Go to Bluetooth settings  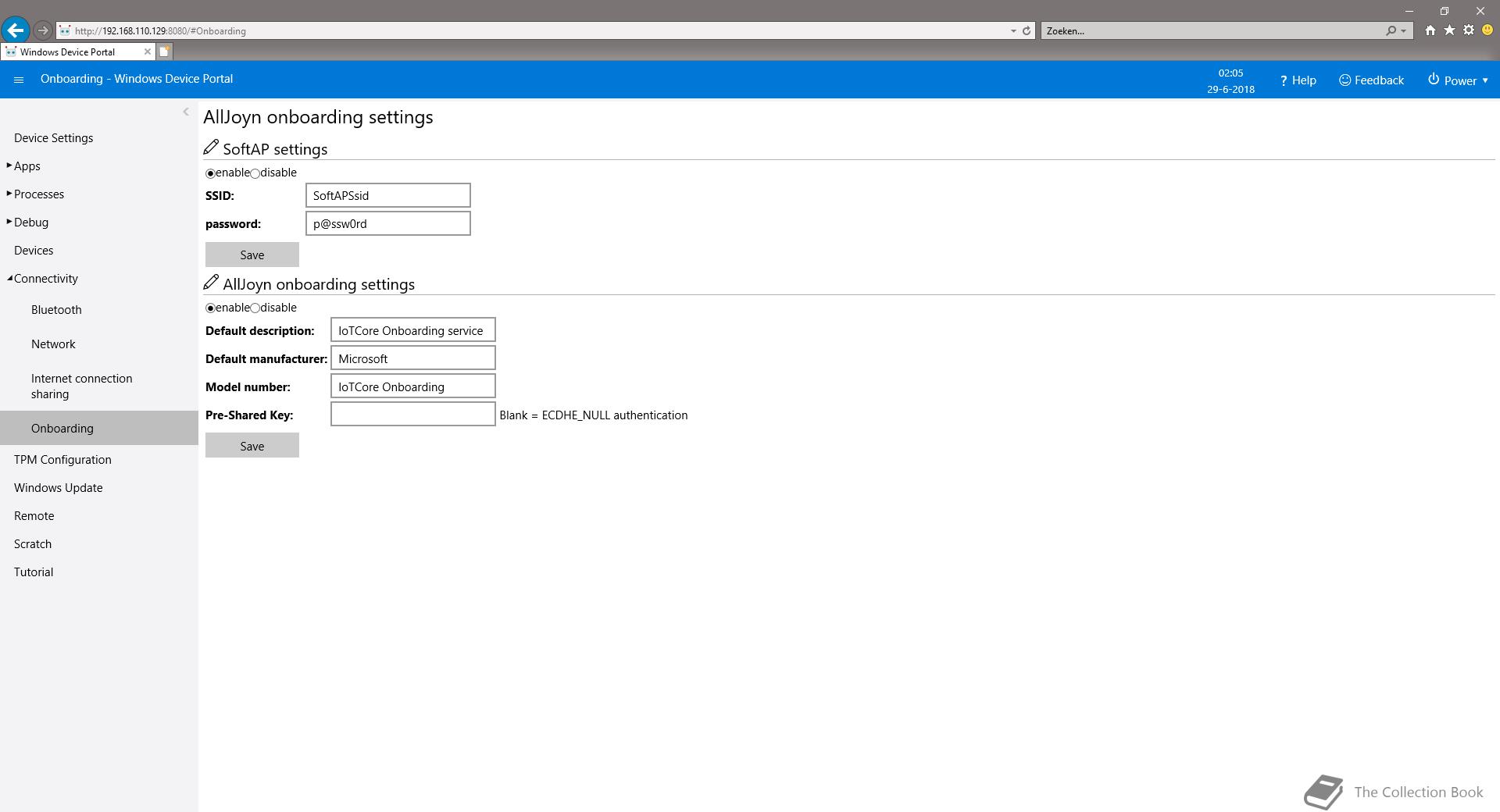56,309
